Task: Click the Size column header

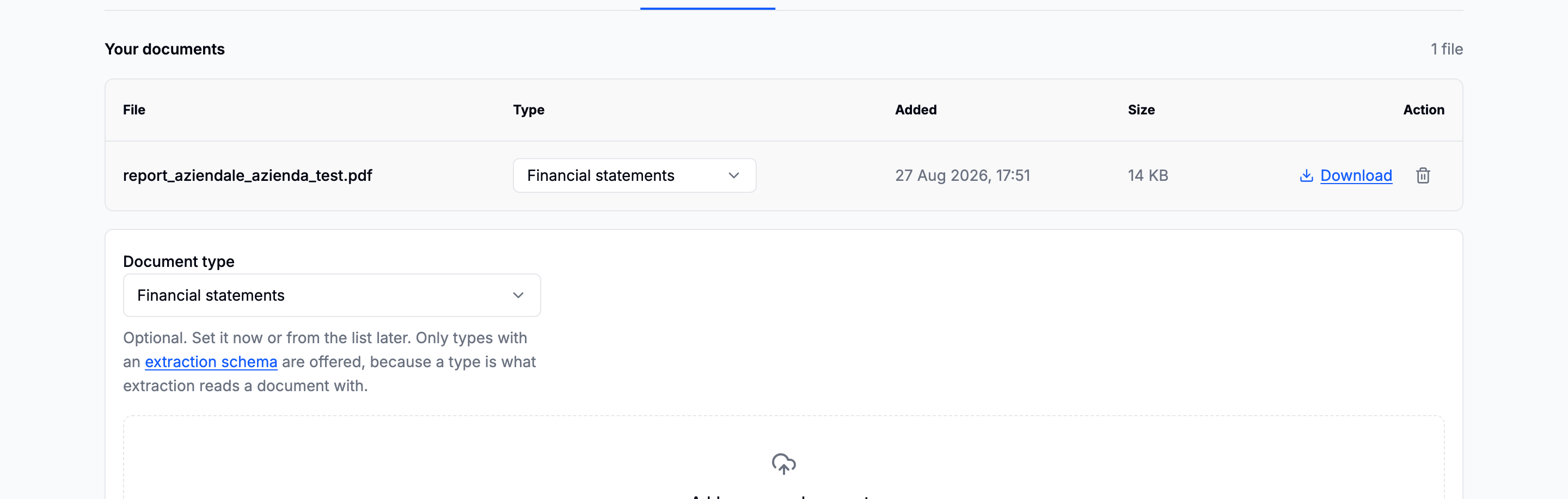Action: pyautogui.click(x=1141, y=109)
